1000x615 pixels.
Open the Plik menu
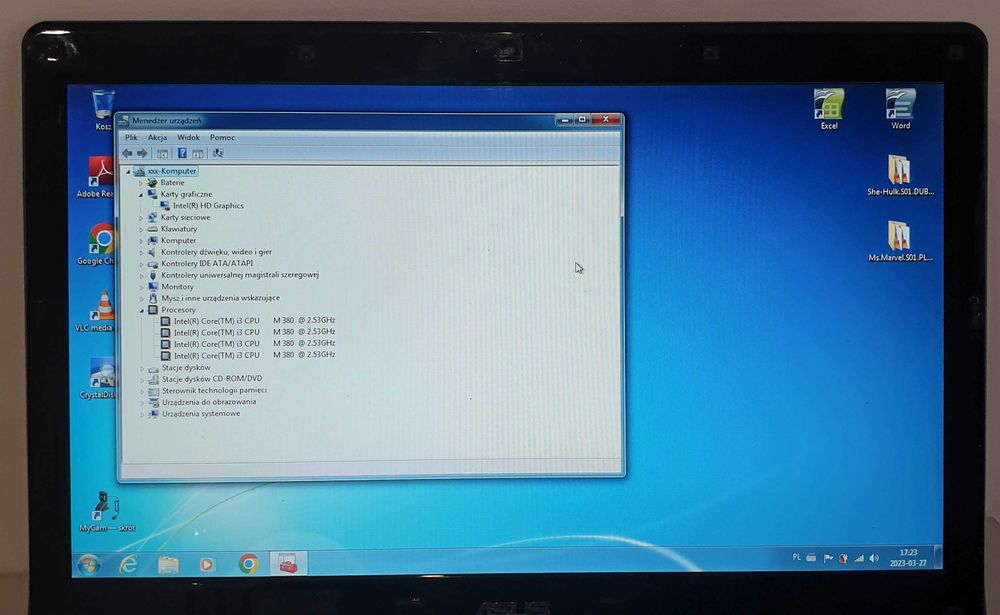131,137
